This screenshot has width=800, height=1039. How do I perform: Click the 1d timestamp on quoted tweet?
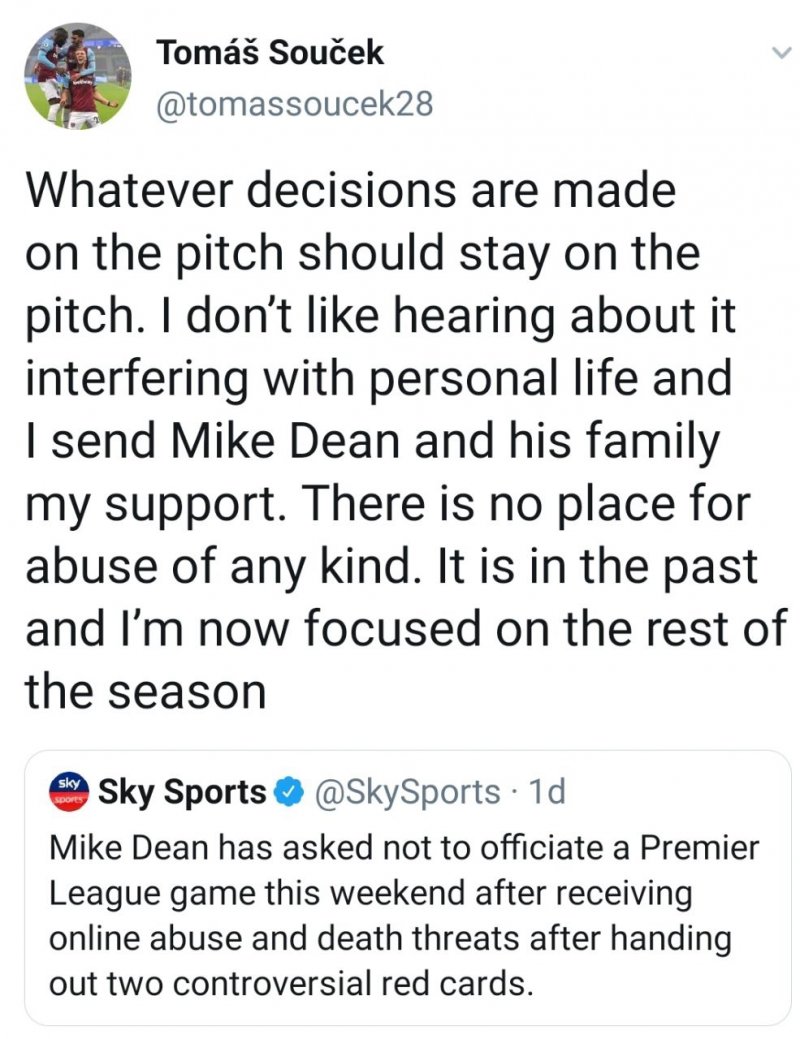click(x=545, y=792)
